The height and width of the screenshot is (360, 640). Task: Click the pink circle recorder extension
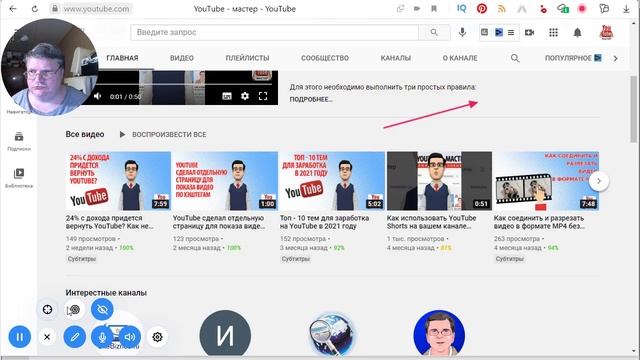tap(582, 9)
